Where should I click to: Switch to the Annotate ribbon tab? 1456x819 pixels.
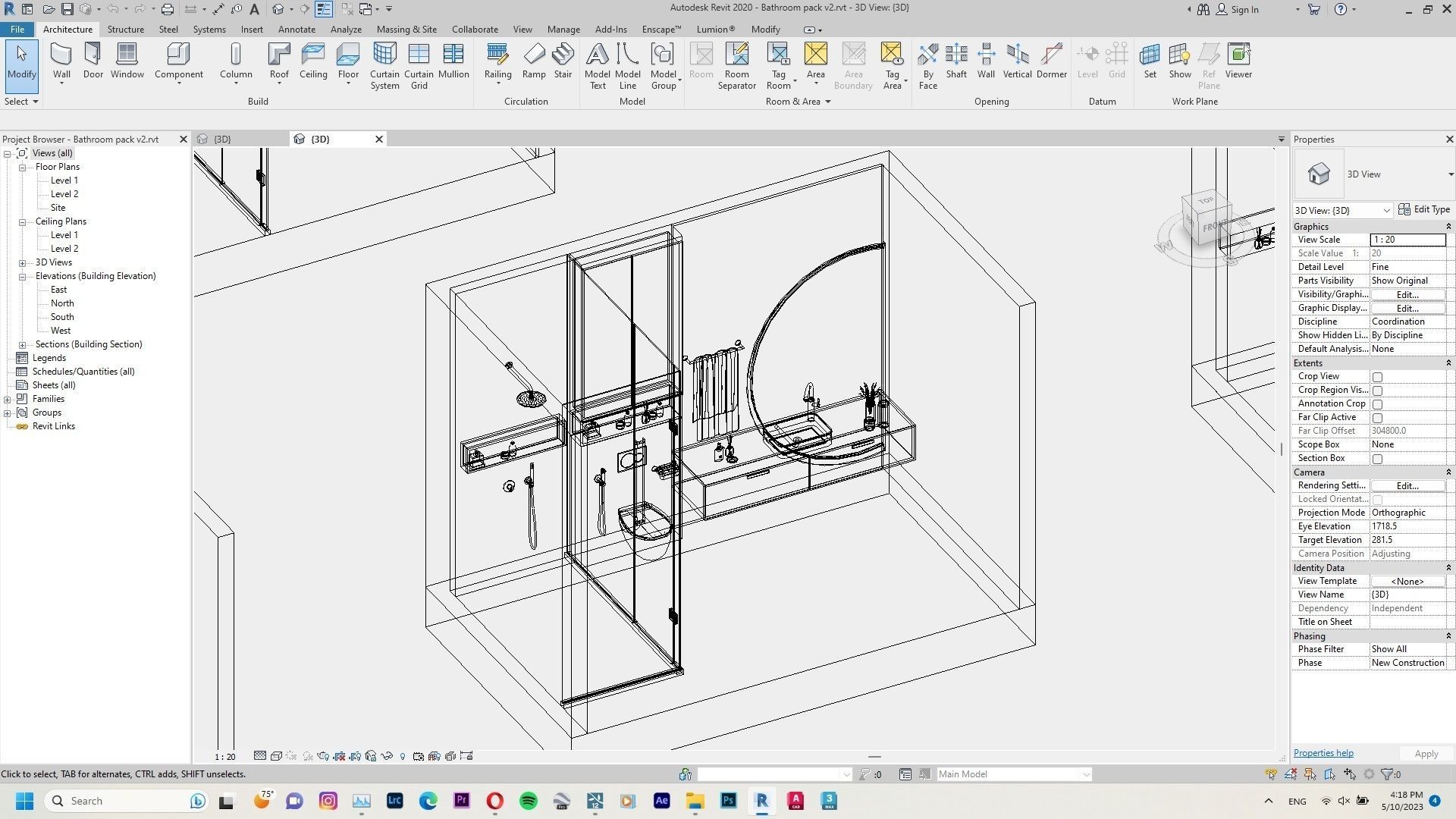click(x=297, y=29)
